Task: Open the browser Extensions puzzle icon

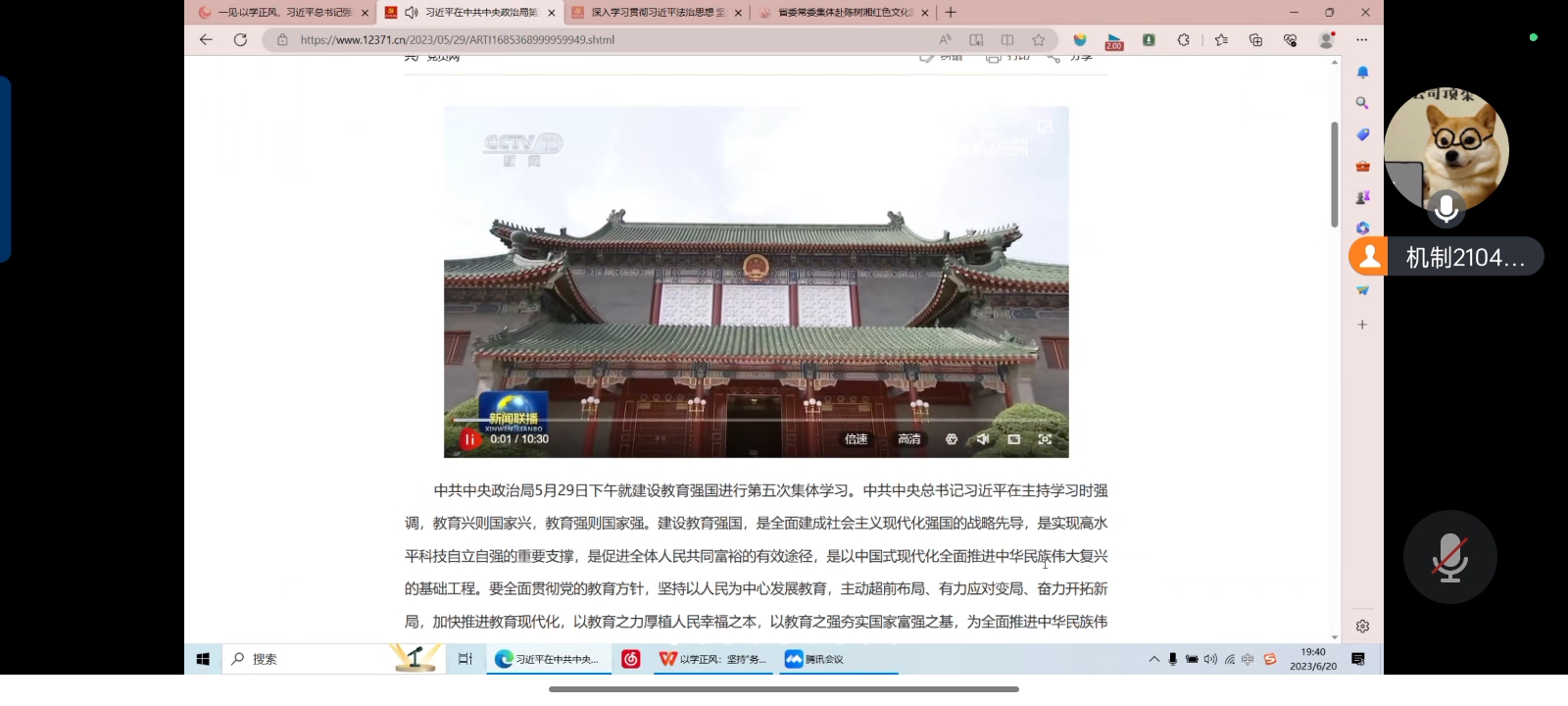Action: click(x=1184, y=40)
